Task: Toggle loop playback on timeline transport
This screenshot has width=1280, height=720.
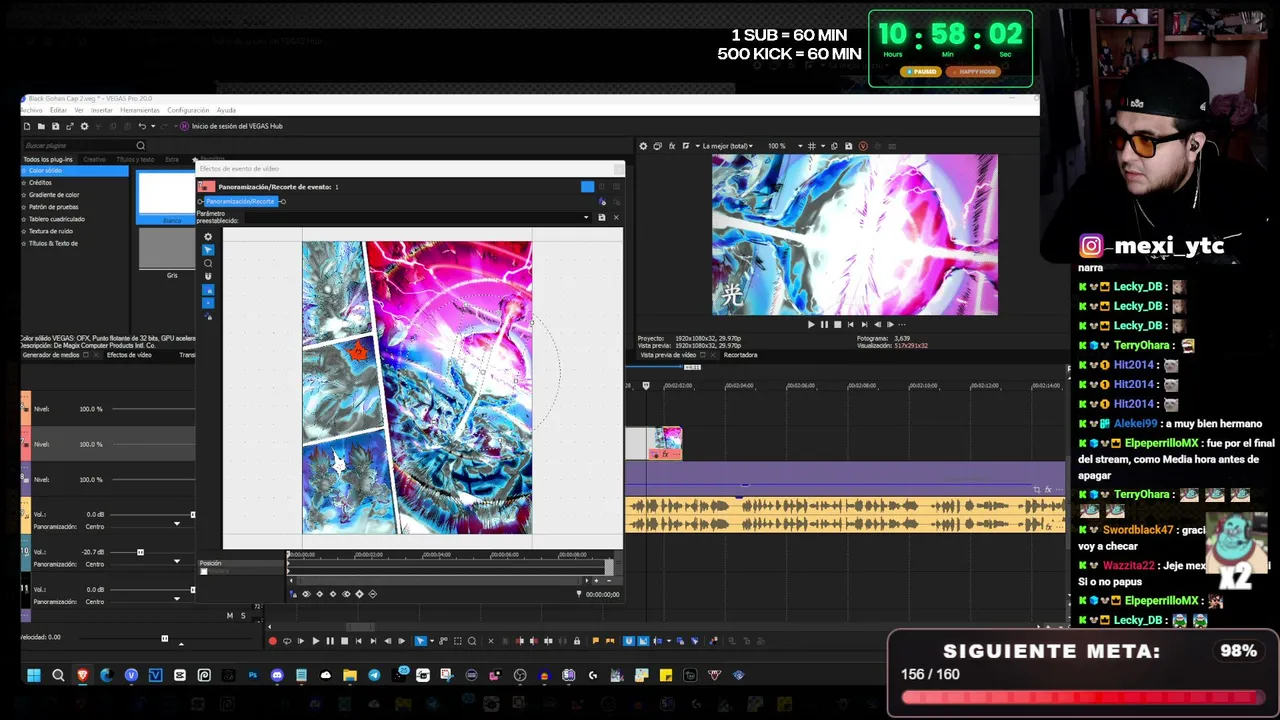Action: (287, 641)
